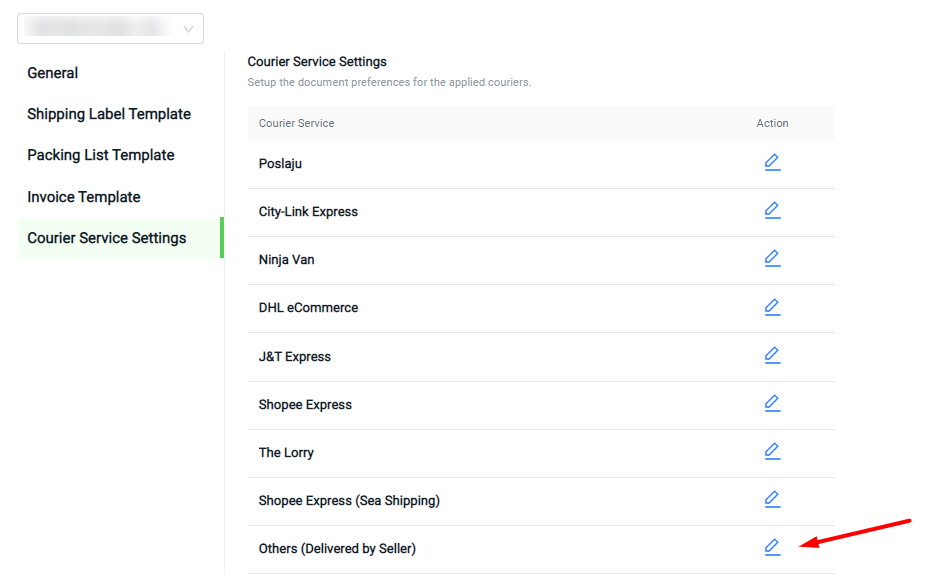The image size is (927, 586).
Task: Select the Invoice Template menu item
Action: point(83,197)
